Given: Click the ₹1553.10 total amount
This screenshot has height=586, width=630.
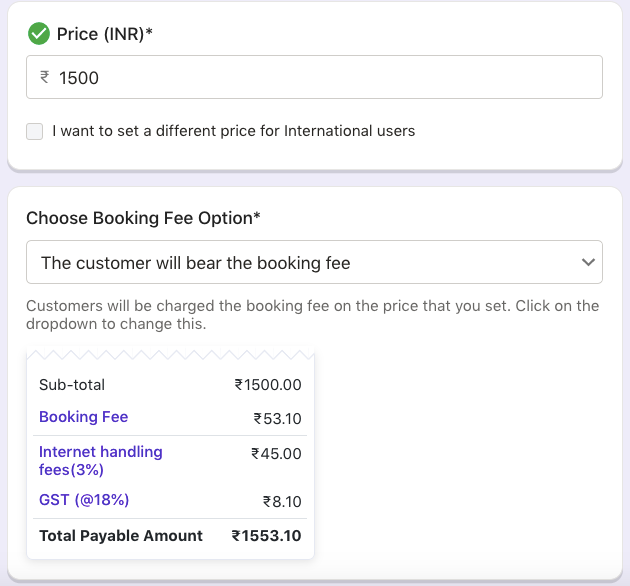Looking at the screenshot, I should (266, 536).
